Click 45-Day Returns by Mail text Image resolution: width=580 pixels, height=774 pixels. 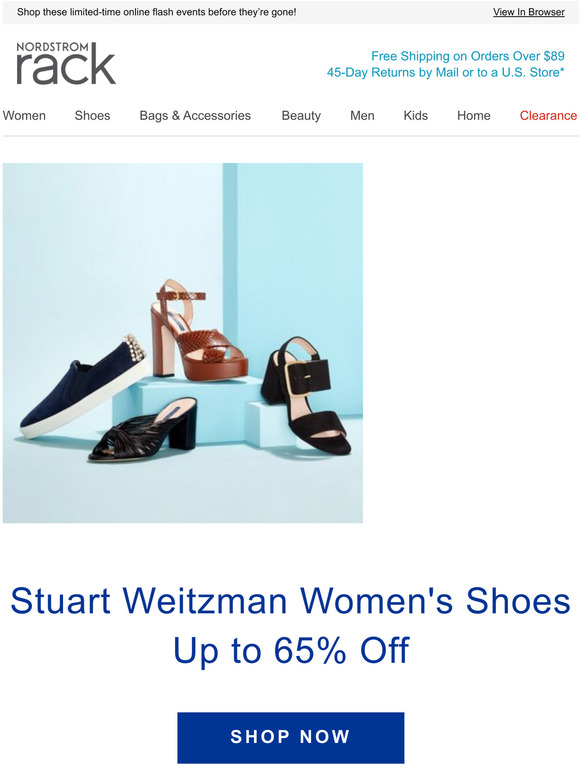coord(445,73)
